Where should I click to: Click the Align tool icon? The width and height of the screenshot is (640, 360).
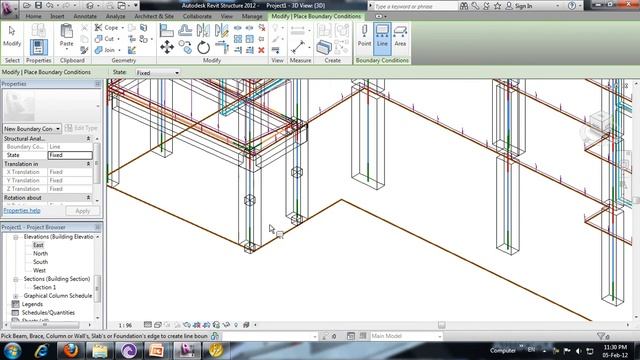pyautogui.click(x=167, y=30)
